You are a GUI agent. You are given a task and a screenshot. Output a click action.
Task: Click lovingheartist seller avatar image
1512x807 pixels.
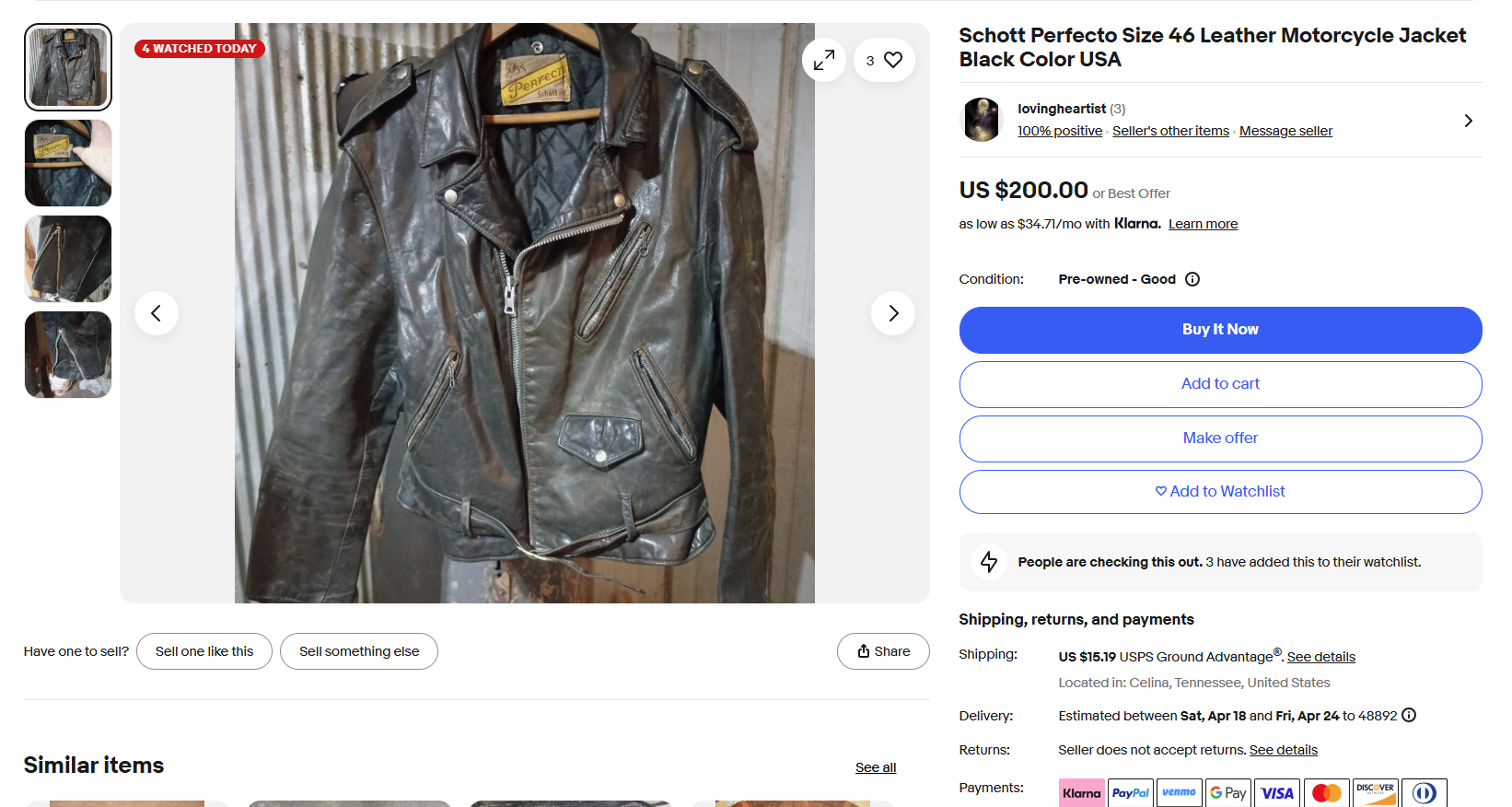[982, 120]
